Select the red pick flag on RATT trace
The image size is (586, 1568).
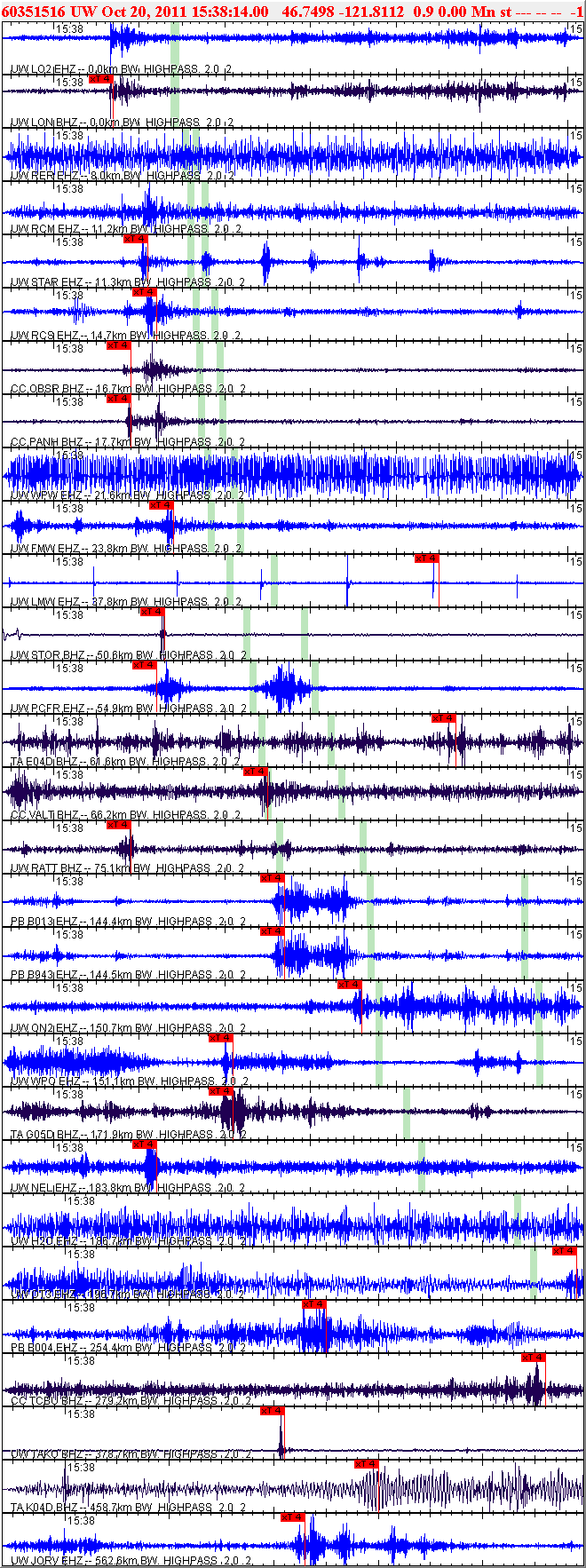coord(118,825)
